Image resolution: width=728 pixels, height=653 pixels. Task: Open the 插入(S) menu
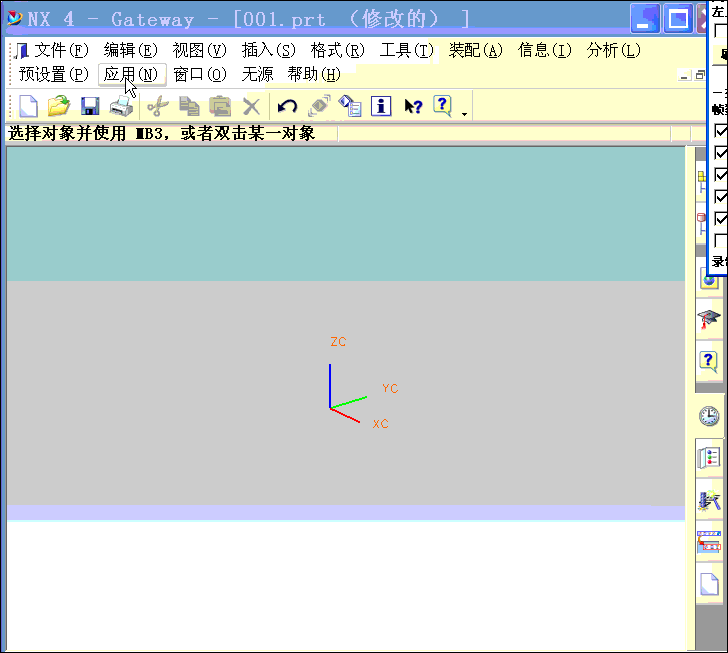pos(268,50)
